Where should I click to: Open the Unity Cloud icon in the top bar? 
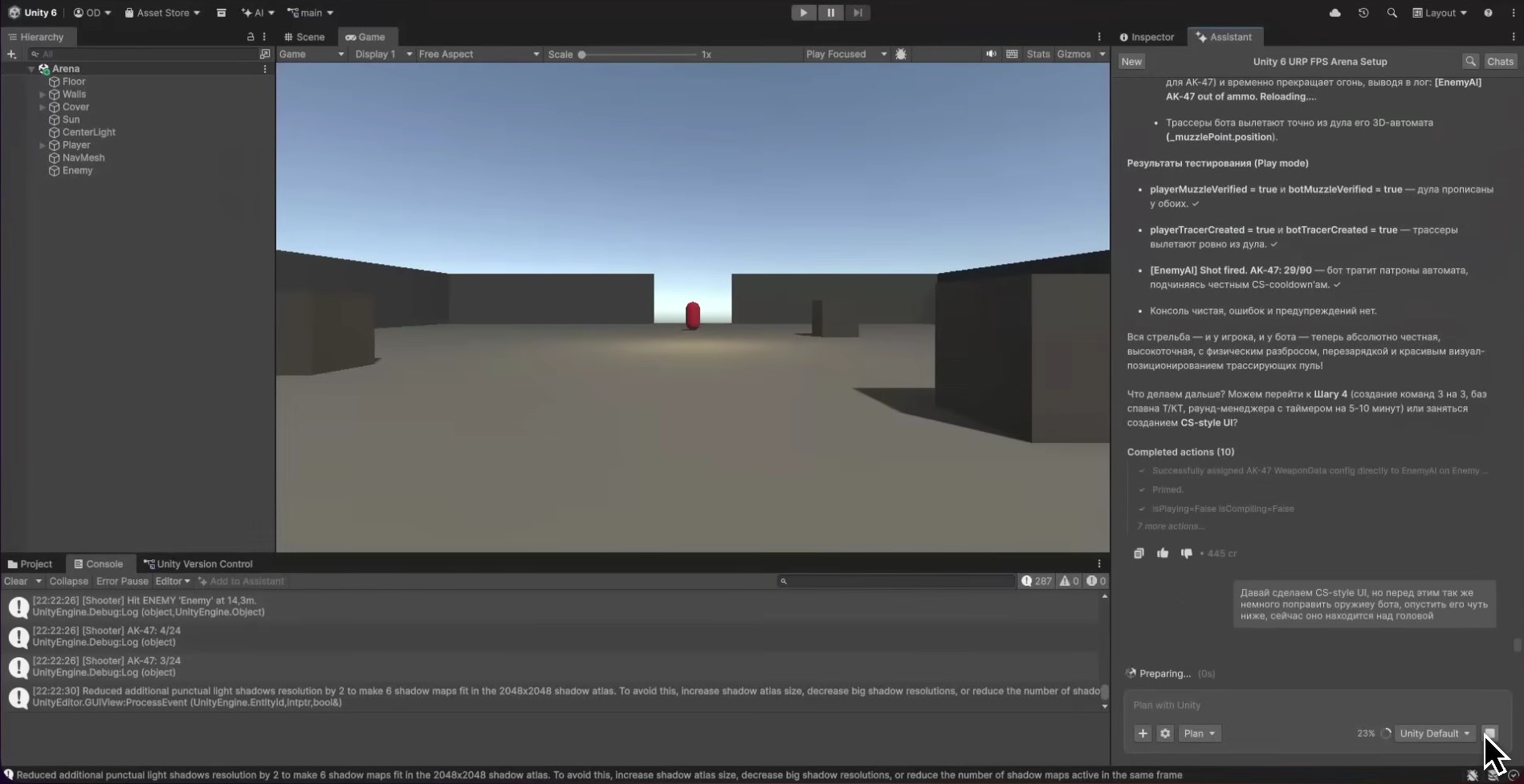pyautogui.click(x=1335, y=13)
